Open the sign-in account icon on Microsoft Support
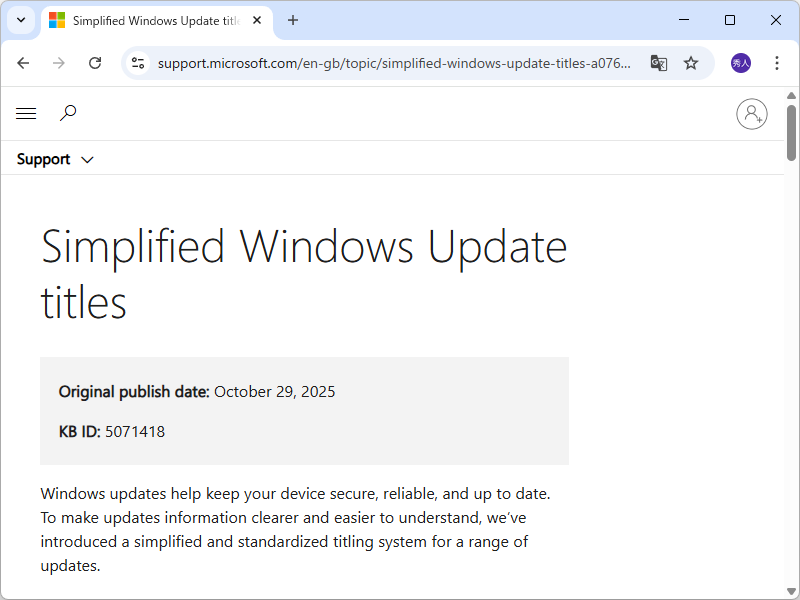Viewport: 800px width, 600px height. (x=752, y=113)
